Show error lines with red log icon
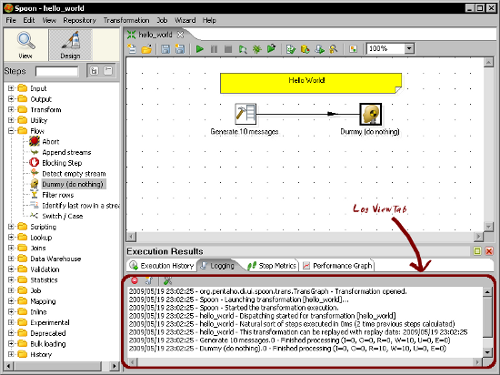The width and height of the screenshot is (500, 375). point(134,281)
